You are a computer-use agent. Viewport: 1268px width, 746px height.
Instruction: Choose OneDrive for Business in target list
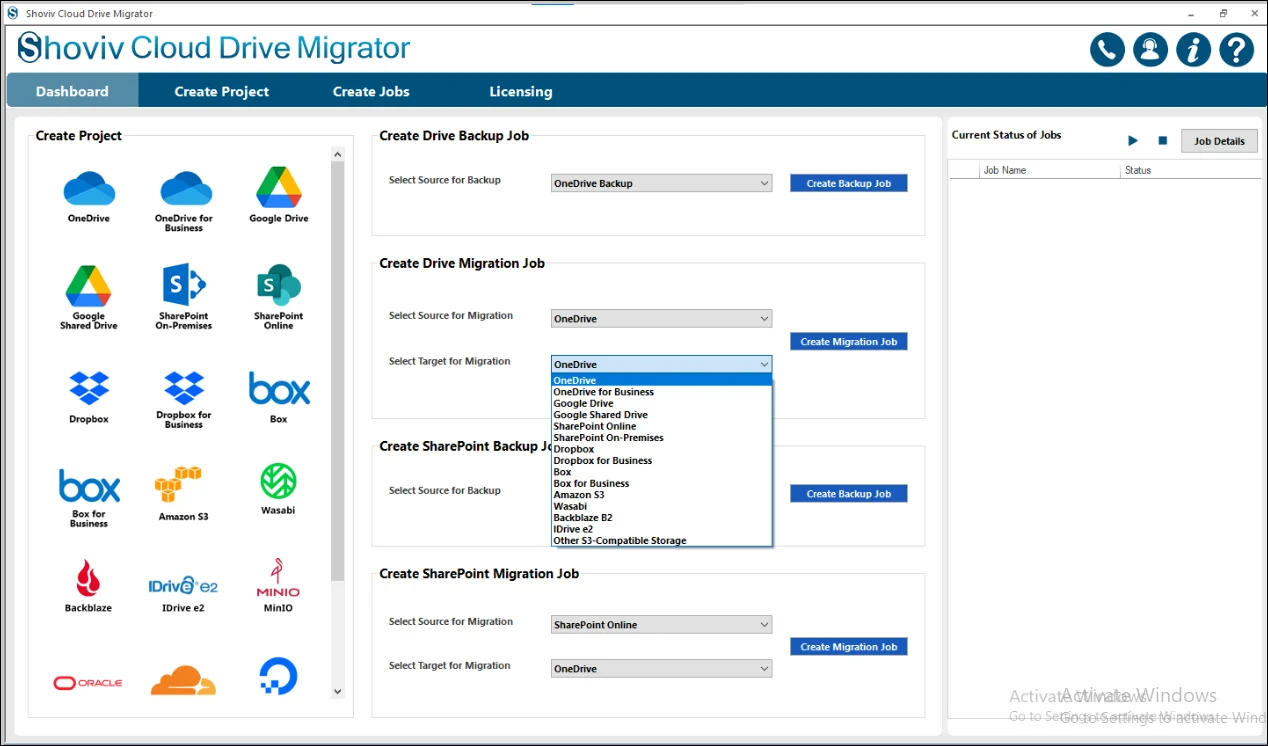pyautogui.click(x=661, y=392)
